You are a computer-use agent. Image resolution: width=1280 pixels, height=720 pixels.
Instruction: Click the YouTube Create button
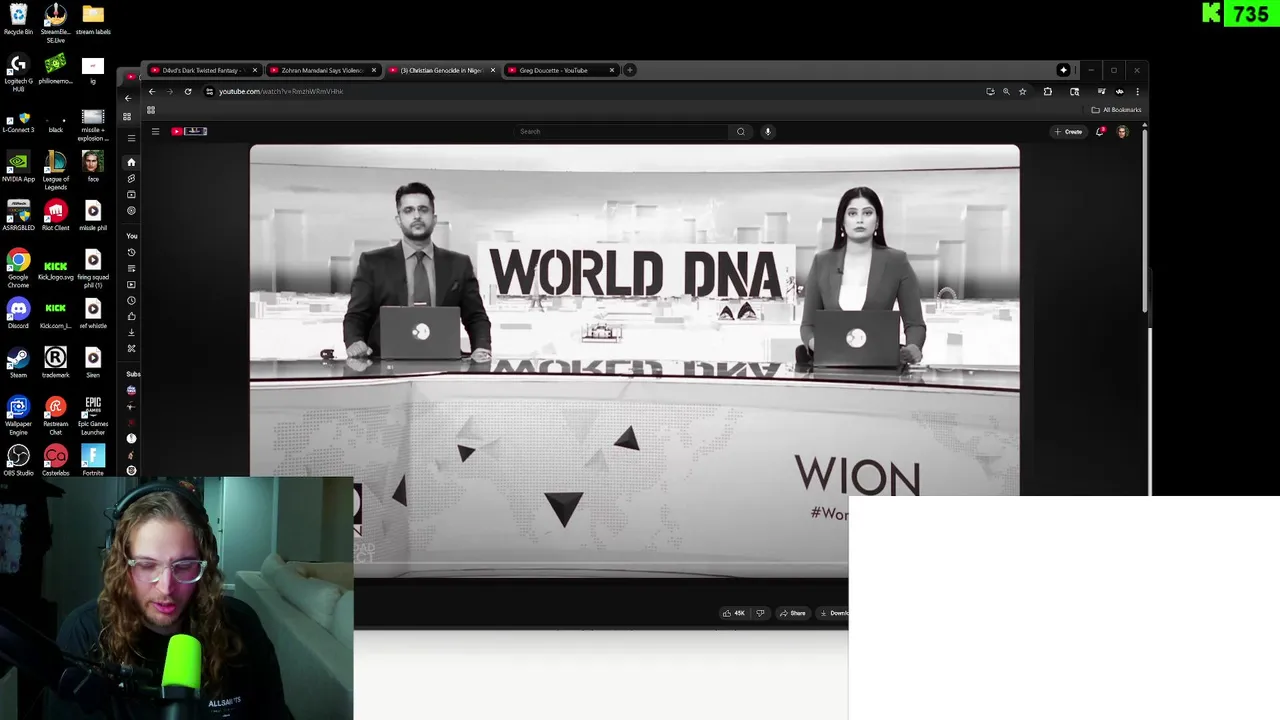tap(1068, 131)
